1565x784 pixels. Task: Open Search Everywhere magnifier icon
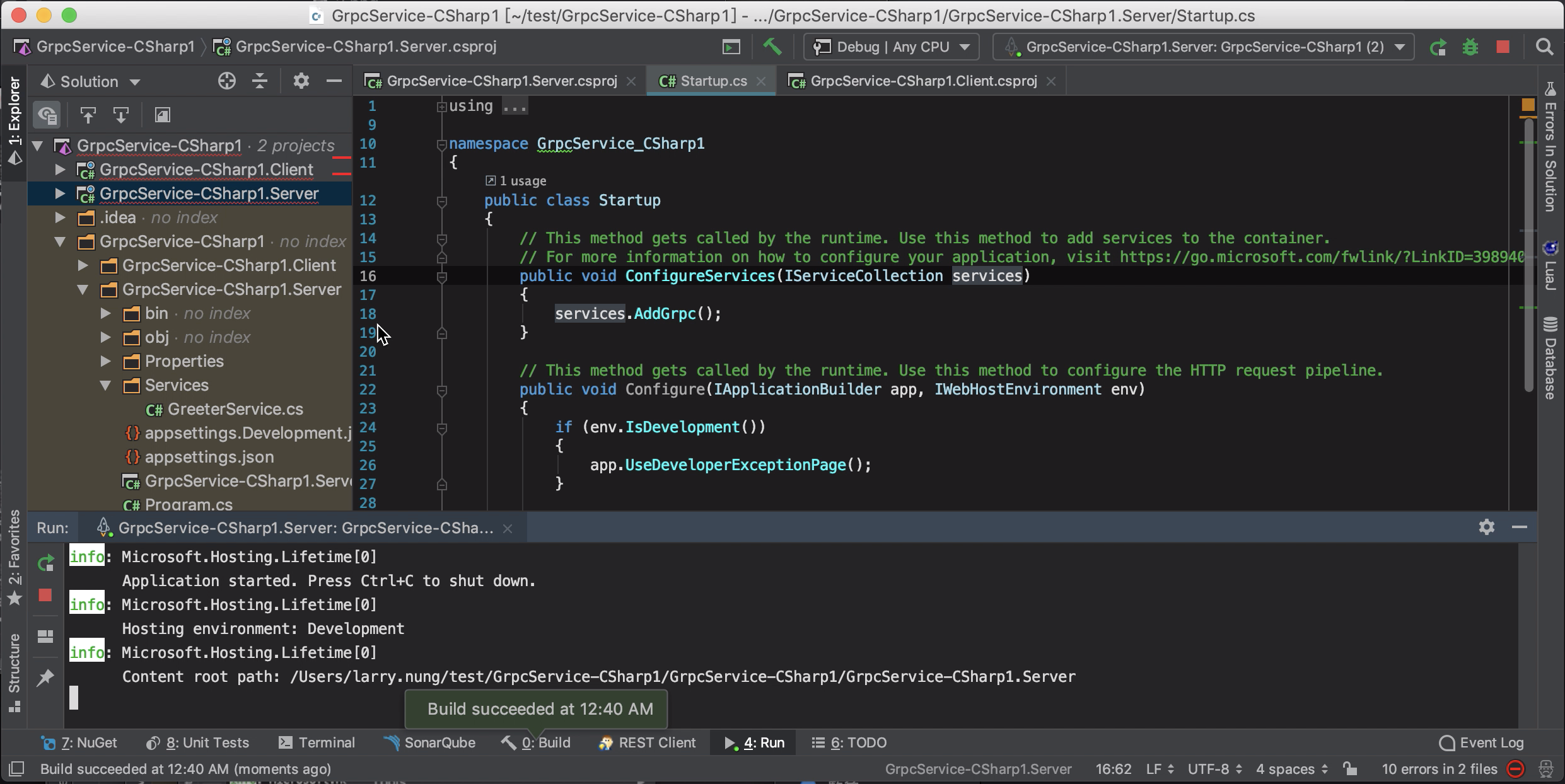click(x=1544, y=47)
